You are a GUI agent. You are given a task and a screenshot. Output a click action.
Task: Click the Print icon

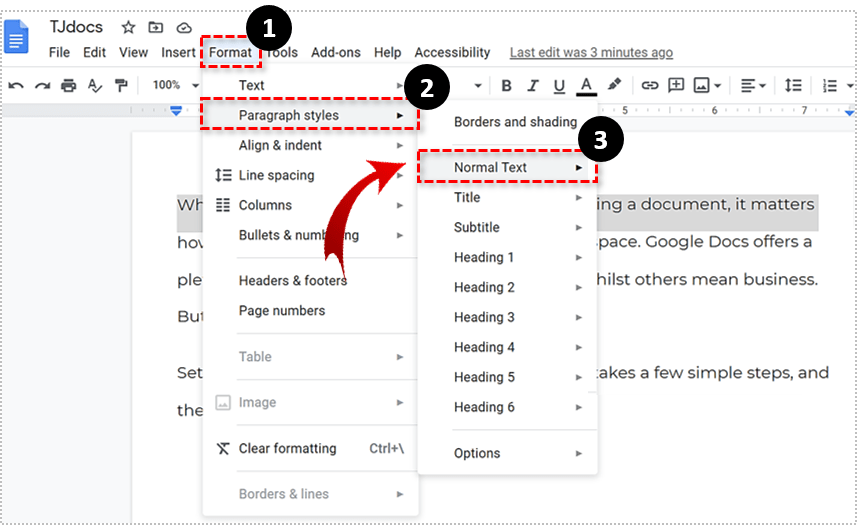click(68, 86)
